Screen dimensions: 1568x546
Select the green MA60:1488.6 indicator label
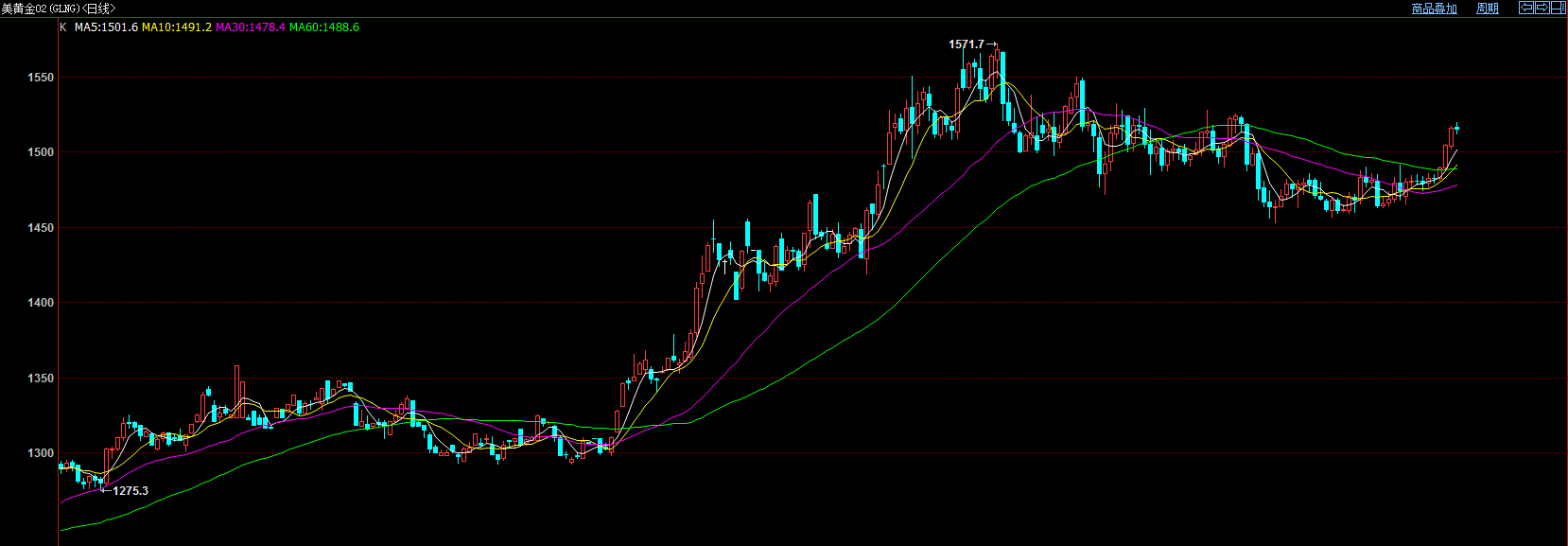(323, 27)
